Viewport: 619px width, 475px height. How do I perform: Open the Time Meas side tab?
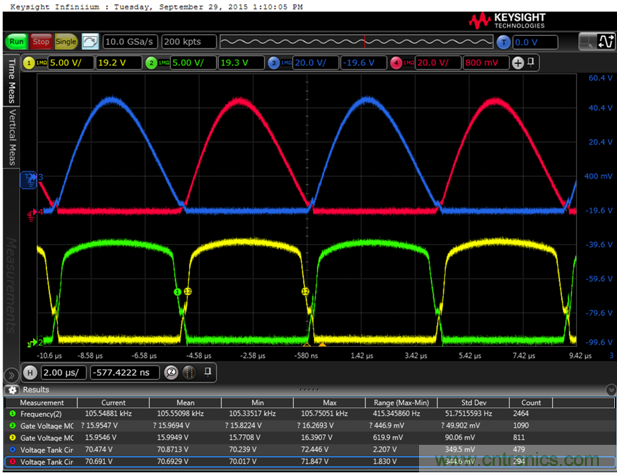[x=12, y=81]
